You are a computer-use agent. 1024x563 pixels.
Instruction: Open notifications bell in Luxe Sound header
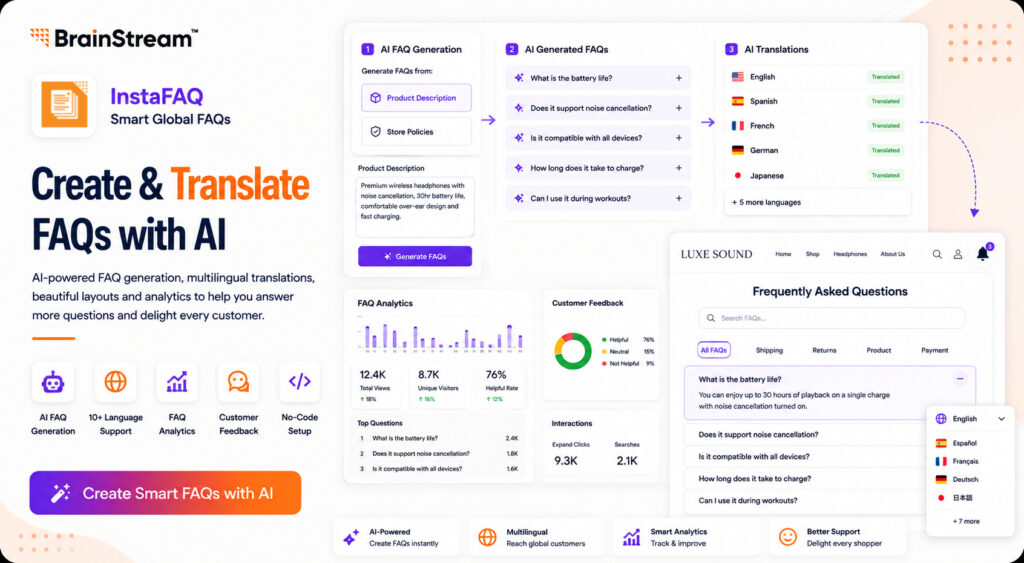tap(983, 253)
